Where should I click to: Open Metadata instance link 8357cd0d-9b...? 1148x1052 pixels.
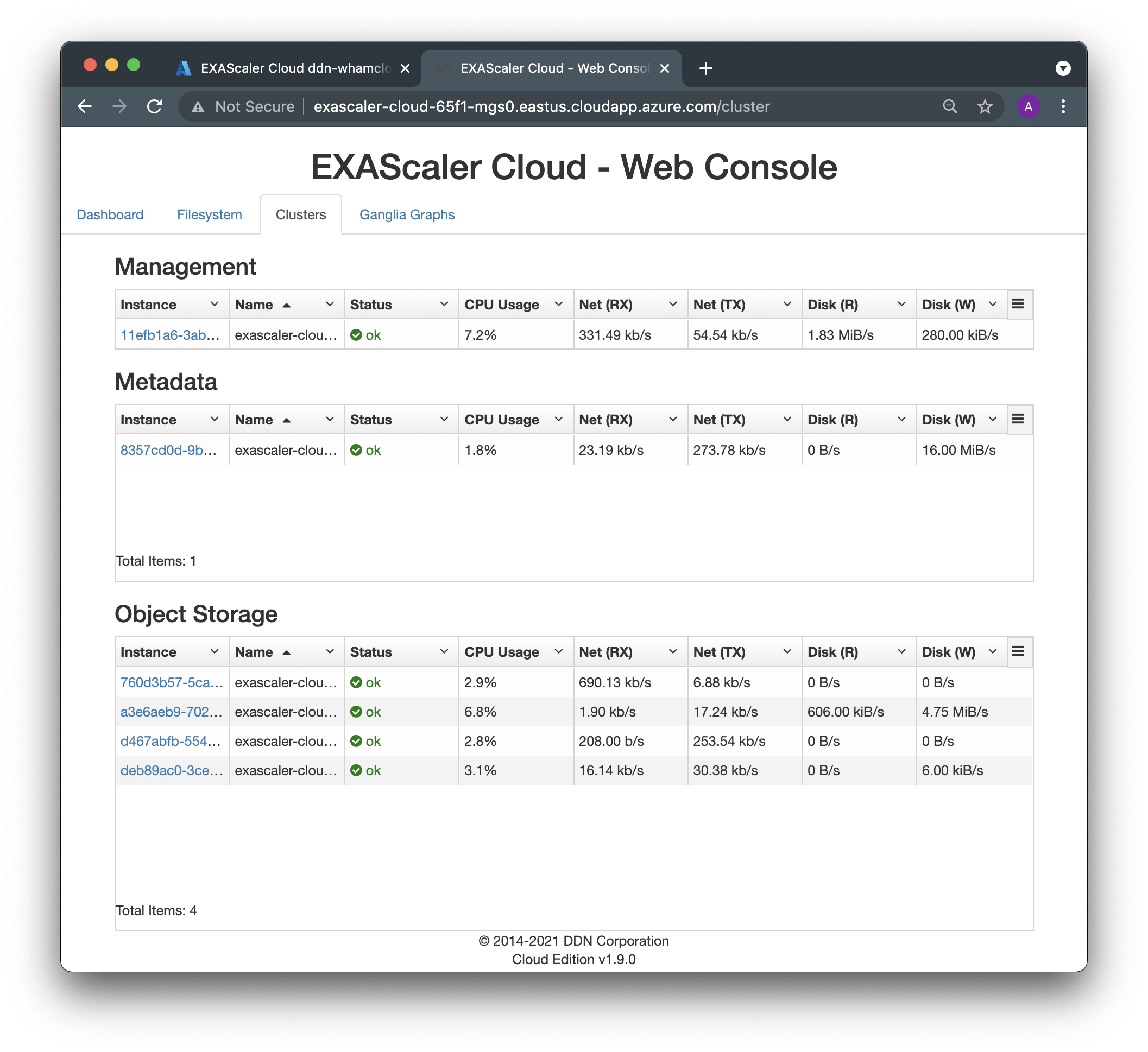click(168, 451)
